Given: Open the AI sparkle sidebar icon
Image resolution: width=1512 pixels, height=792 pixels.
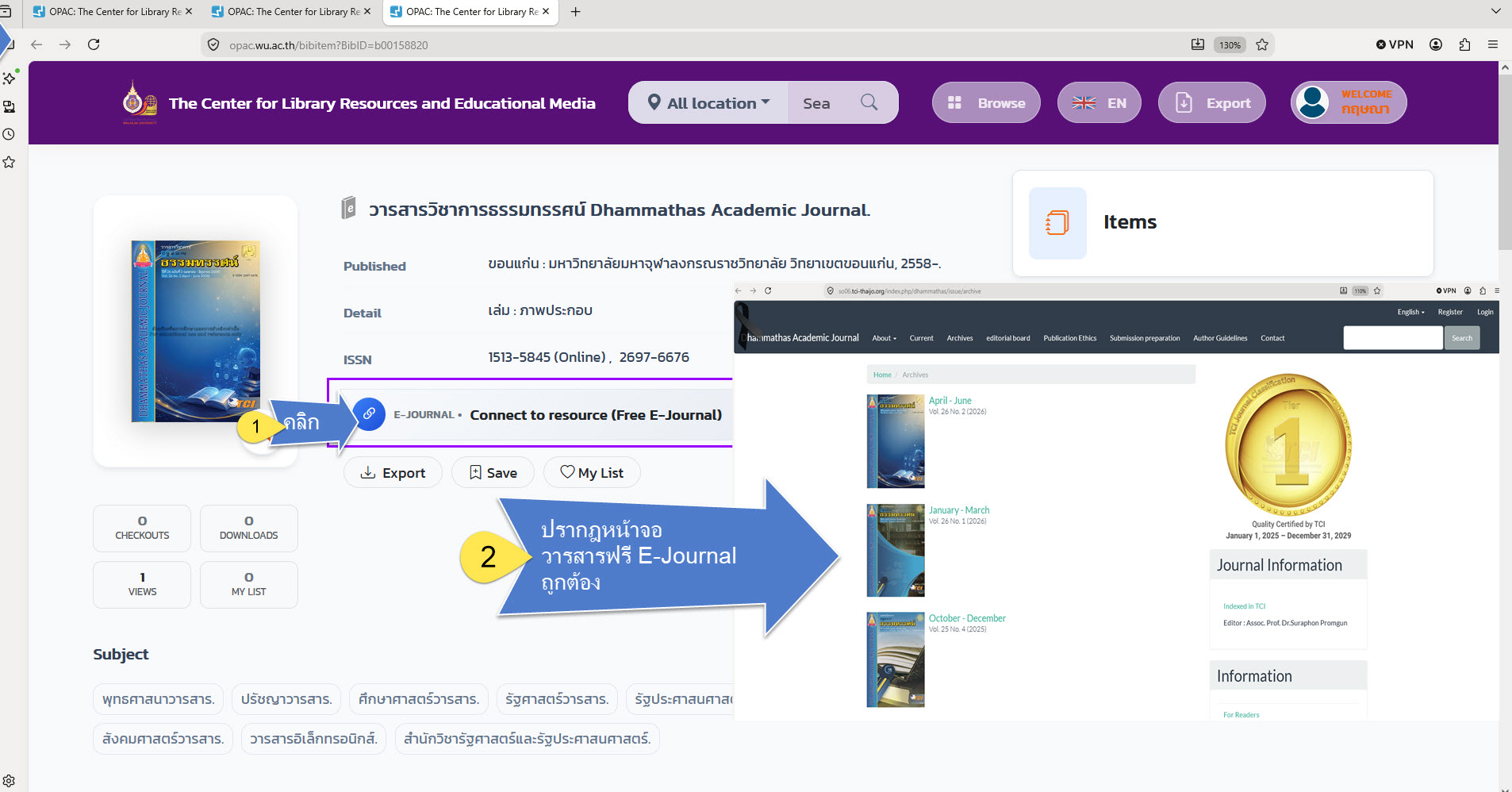Looking at the screenshot, I should 10,78.
